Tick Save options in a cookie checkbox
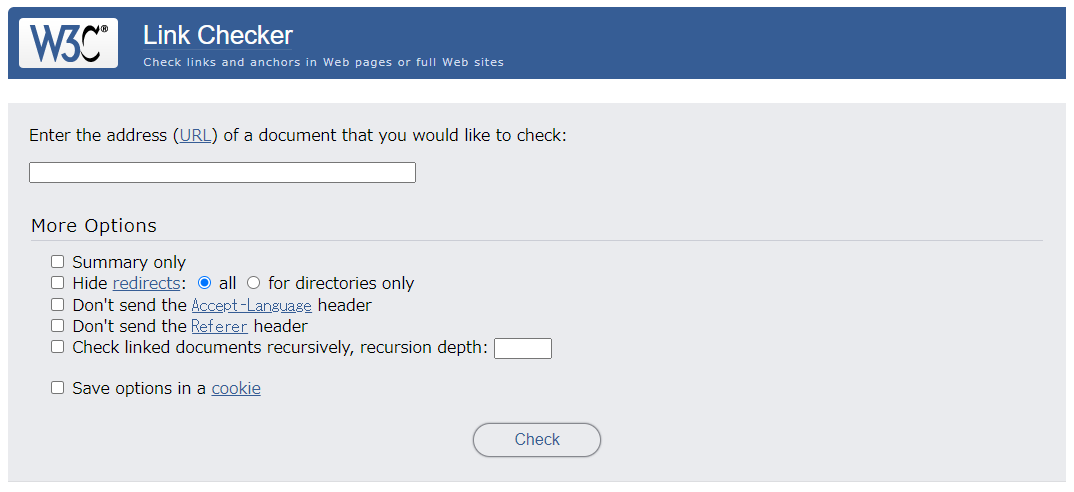1074x492 pixels. click(x=58, y=388)
